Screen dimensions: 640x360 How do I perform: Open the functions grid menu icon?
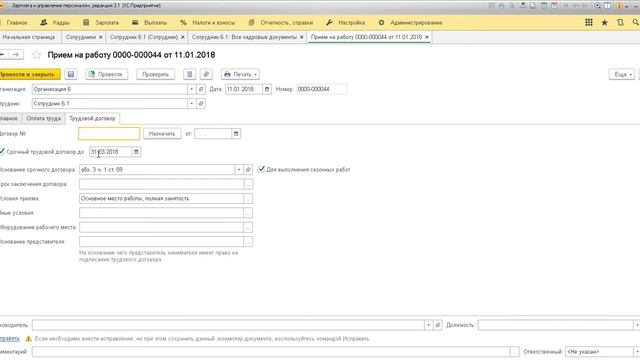point(589,22)
